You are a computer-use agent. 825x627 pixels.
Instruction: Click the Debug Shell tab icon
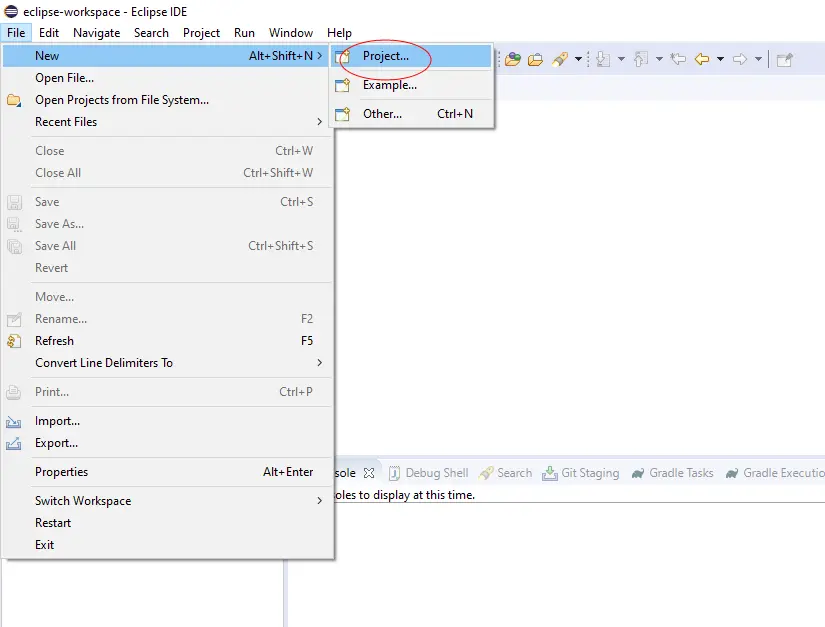tap(395, 473)
